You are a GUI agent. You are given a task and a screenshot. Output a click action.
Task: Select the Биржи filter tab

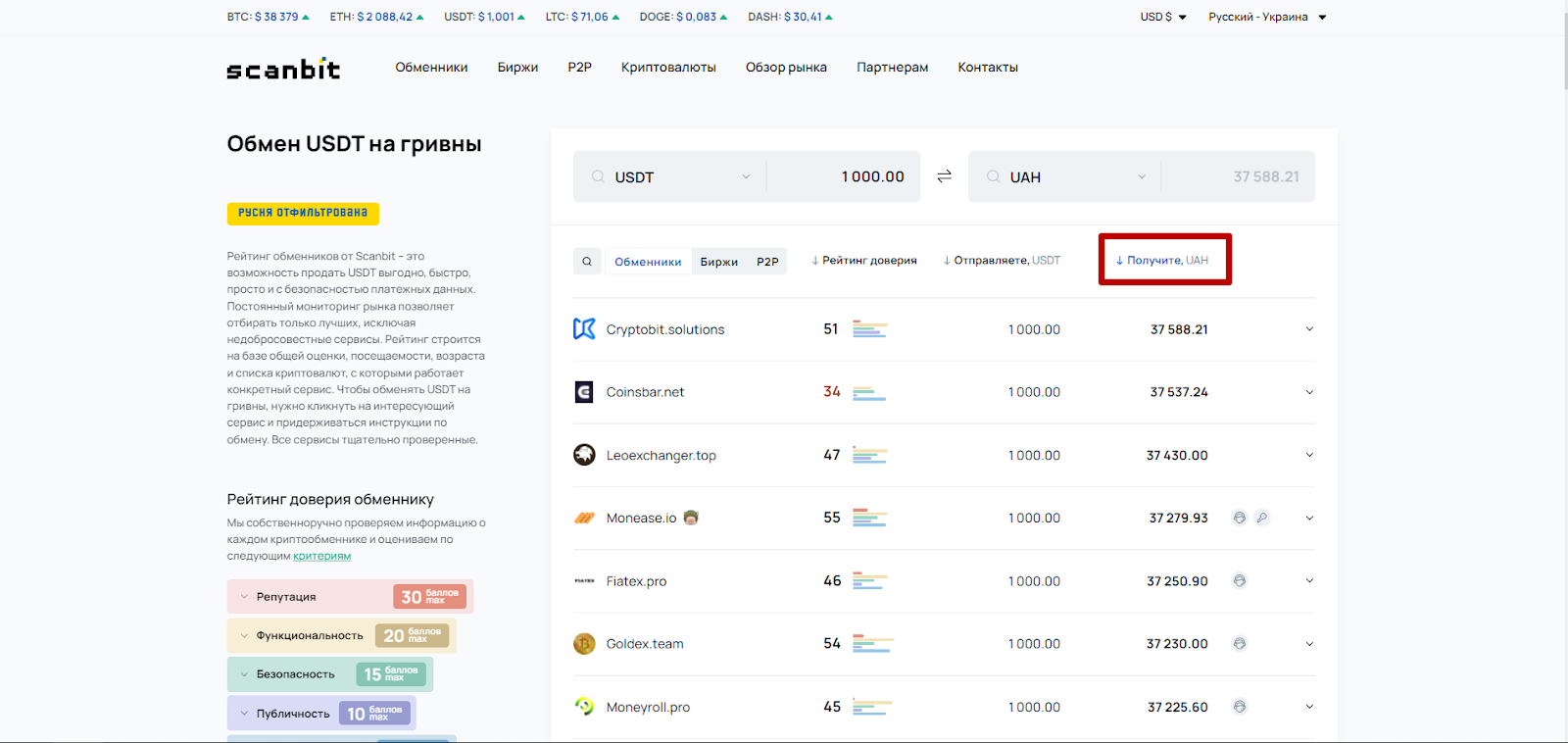[x=719, y=262]
